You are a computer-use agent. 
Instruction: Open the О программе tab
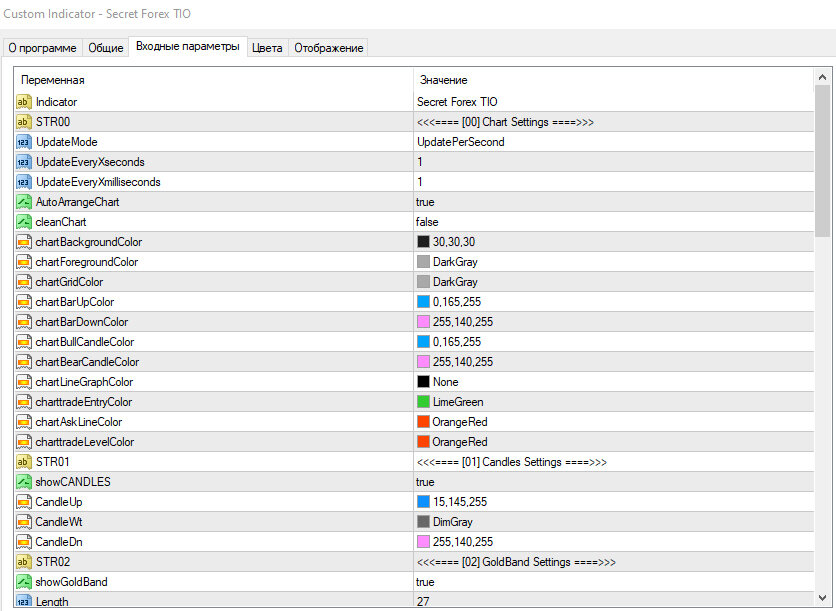(42, 48)
